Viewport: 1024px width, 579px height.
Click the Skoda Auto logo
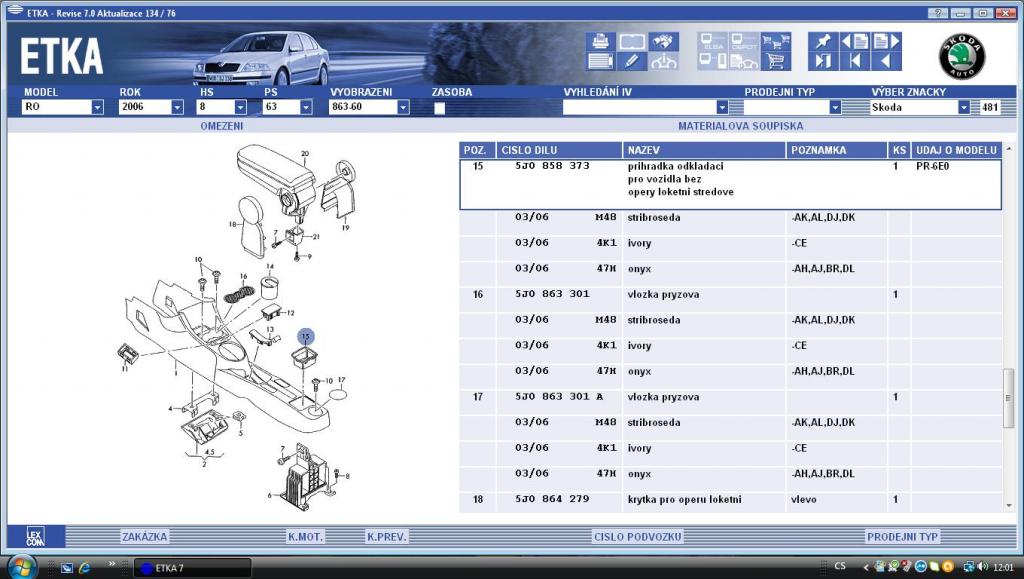click(962, 57)
